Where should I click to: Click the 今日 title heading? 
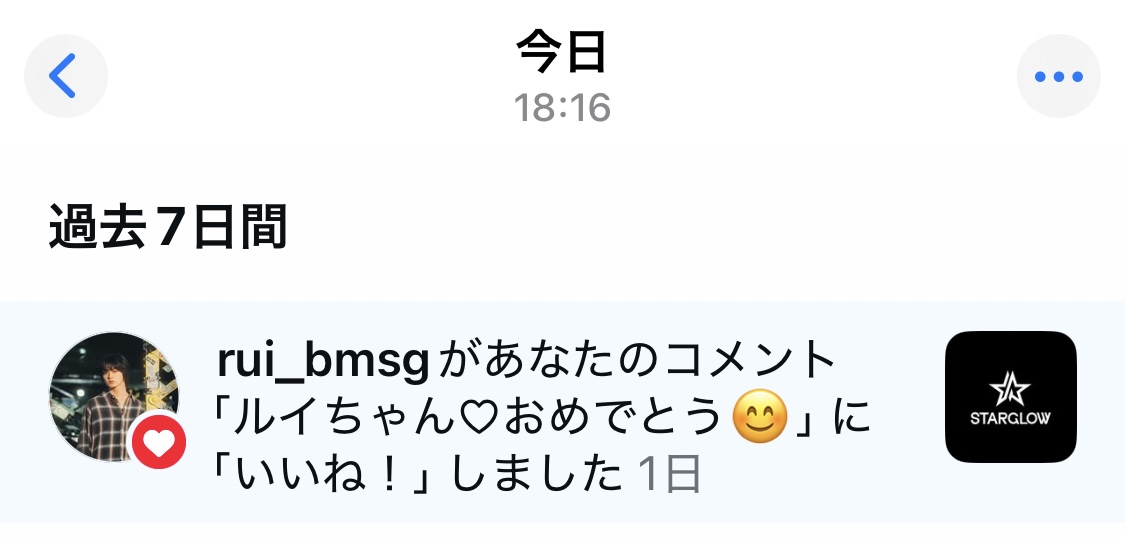pos(562,52)
